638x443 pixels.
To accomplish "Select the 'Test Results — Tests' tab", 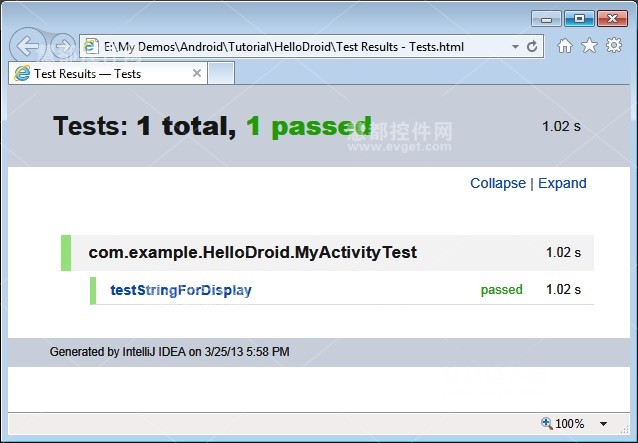I will coord(108,73).
